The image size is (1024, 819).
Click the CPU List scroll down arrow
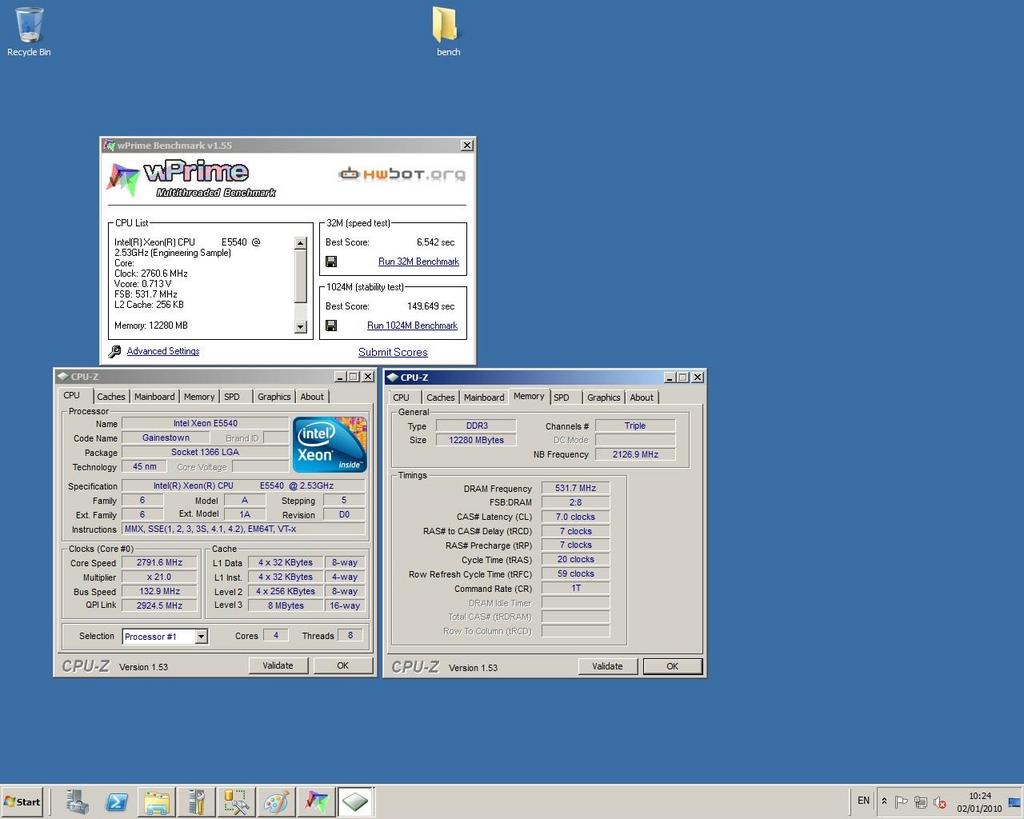click(x=300, y=327)
